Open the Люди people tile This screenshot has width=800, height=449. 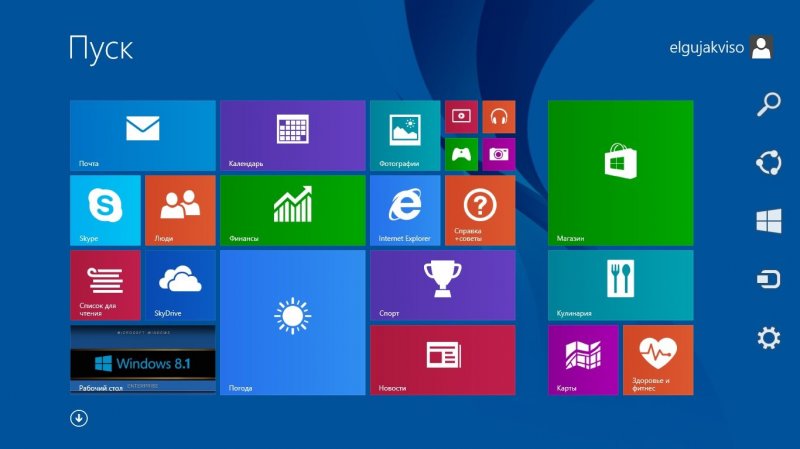pos(180,210)
